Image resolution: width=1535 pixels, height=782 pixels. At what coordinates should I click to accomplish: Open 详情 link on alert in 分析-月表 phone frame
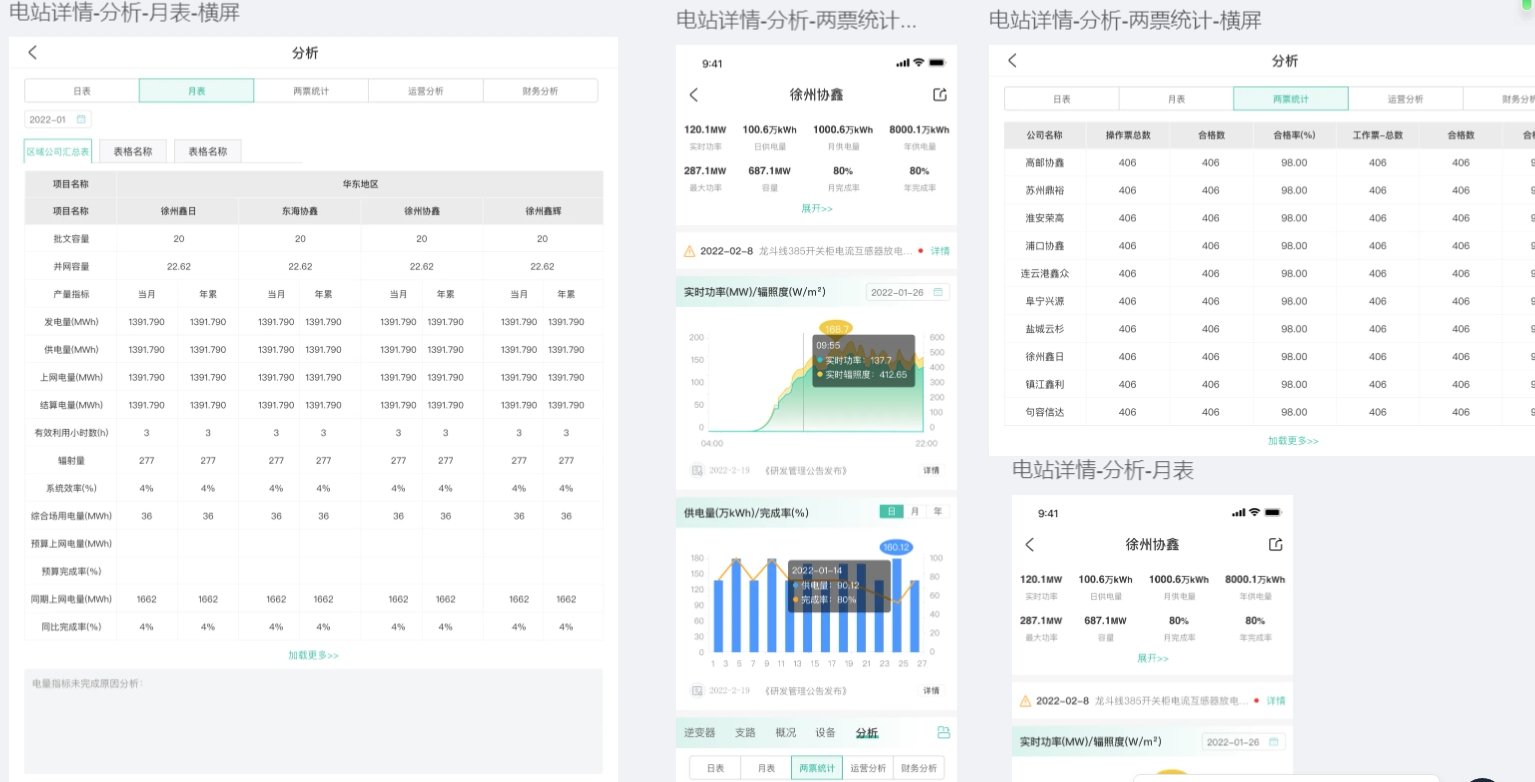pyautogui.click(x=1276, y=701)
